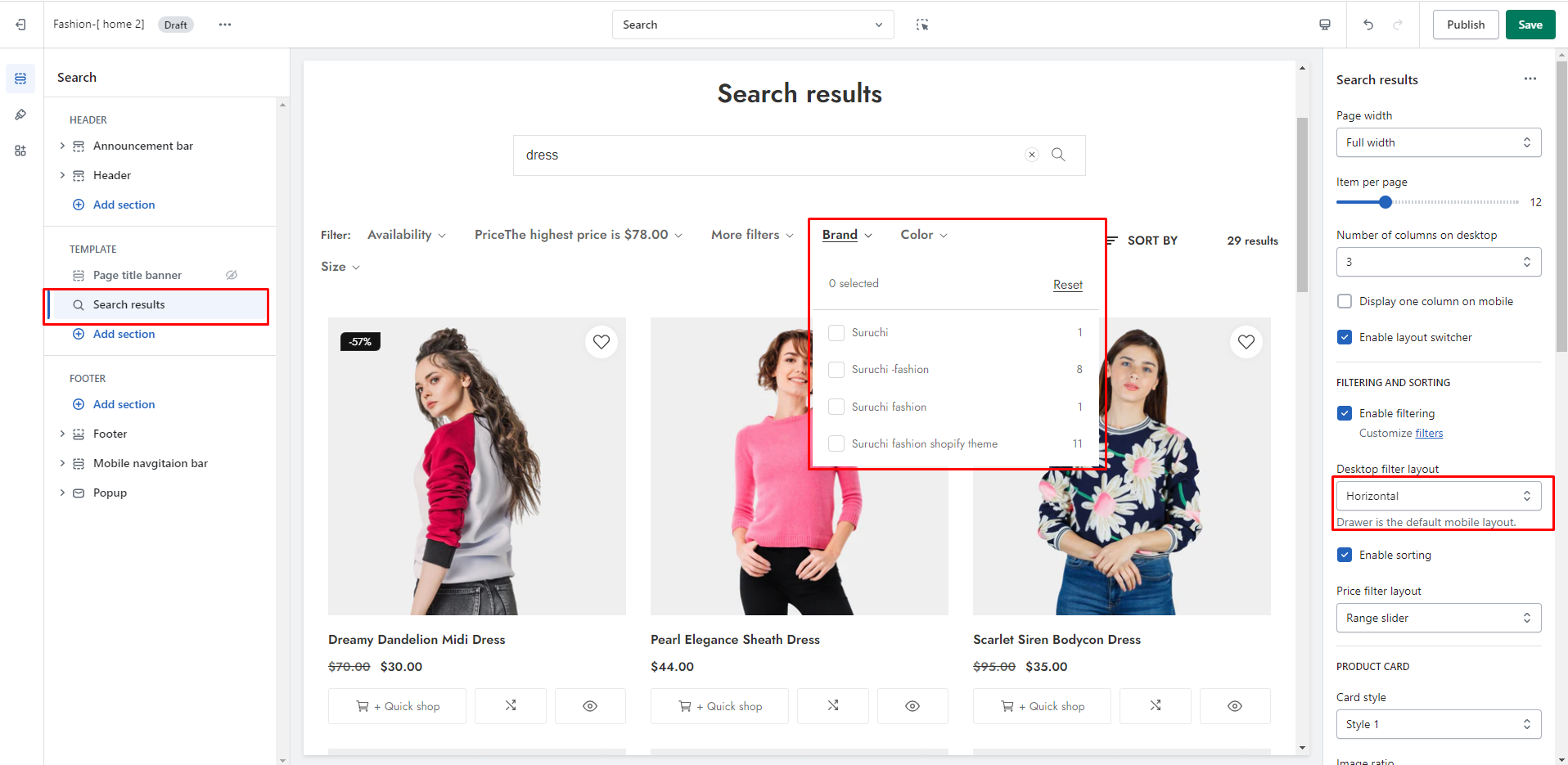Check the Suruchi -fashion brand filter
The height and width of the screenshot is (765, 1568).
(836, 369)
